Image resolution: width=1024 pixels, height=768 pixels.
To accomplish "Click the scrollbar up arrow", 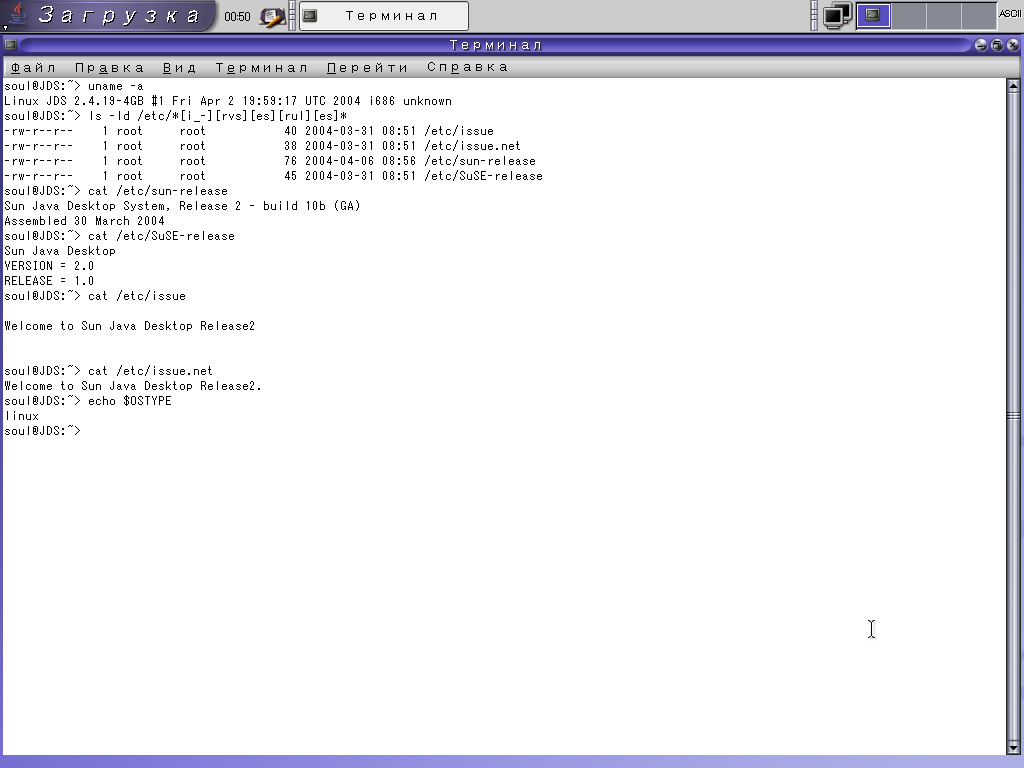I will (1014, 86).
